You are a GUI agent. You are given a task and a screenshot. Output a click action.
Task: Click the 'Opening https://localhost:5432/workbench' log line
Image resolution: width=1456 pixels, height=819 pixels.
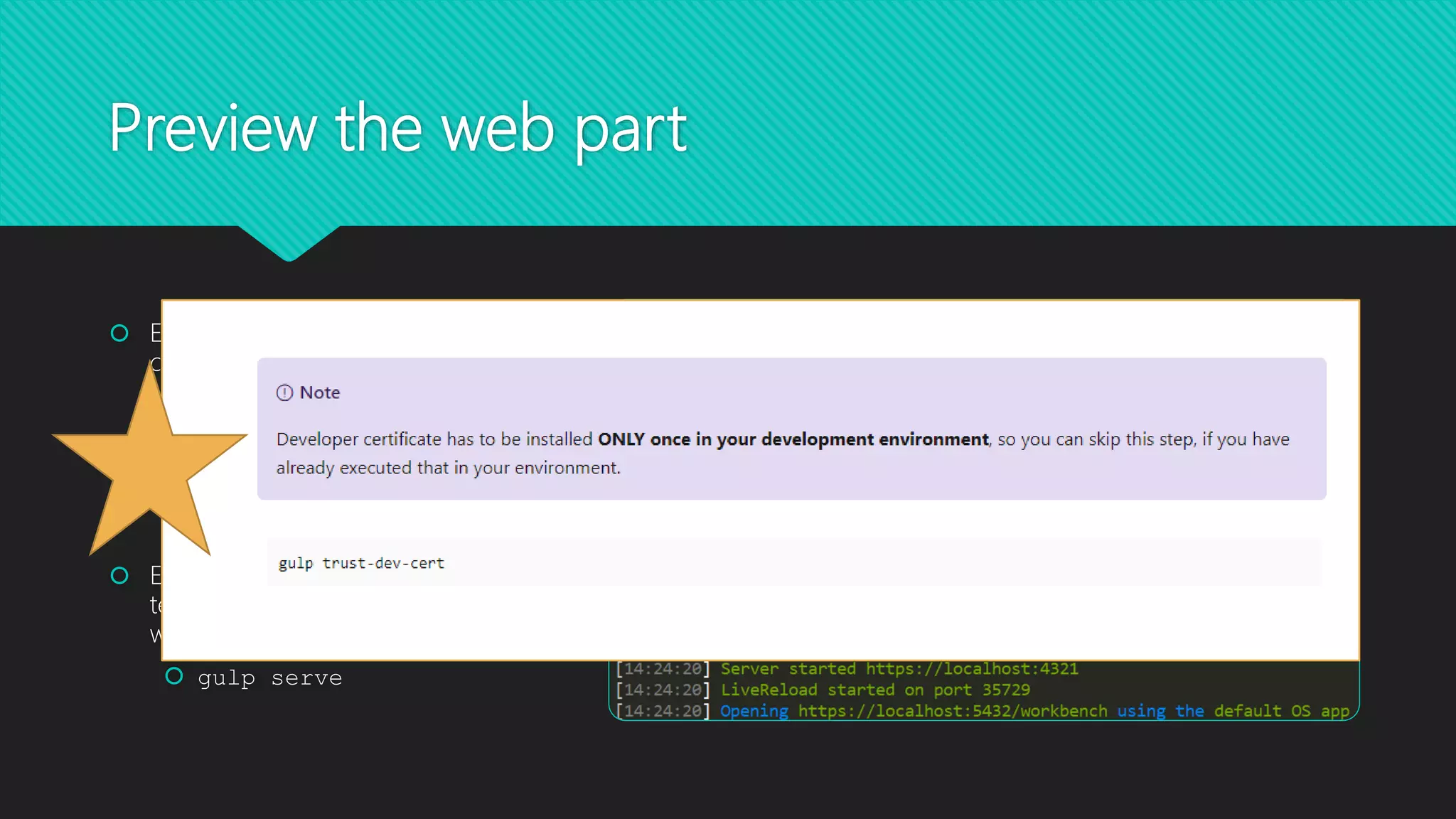pos(983,711)
